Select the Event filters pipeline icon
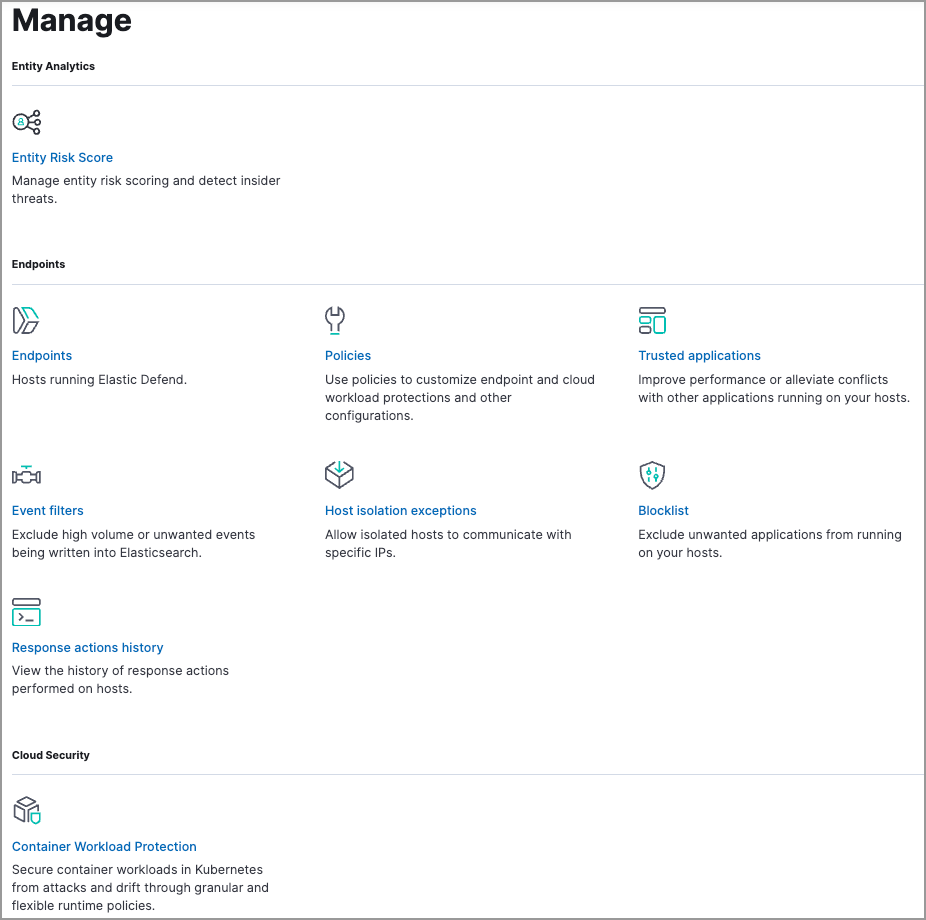 coord(26,475)
